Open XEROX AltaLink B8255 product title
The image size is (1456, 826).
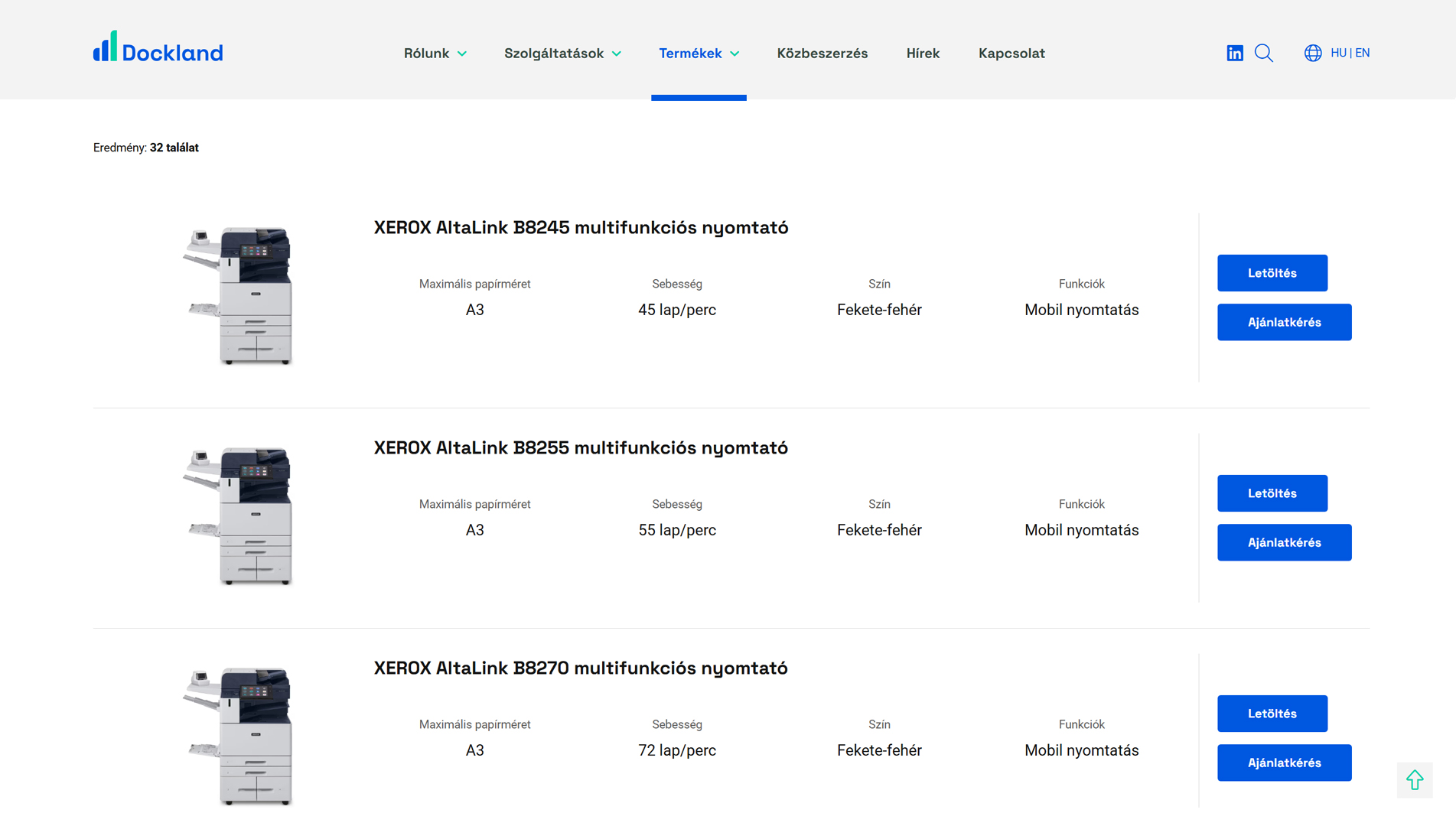(581, 448)
